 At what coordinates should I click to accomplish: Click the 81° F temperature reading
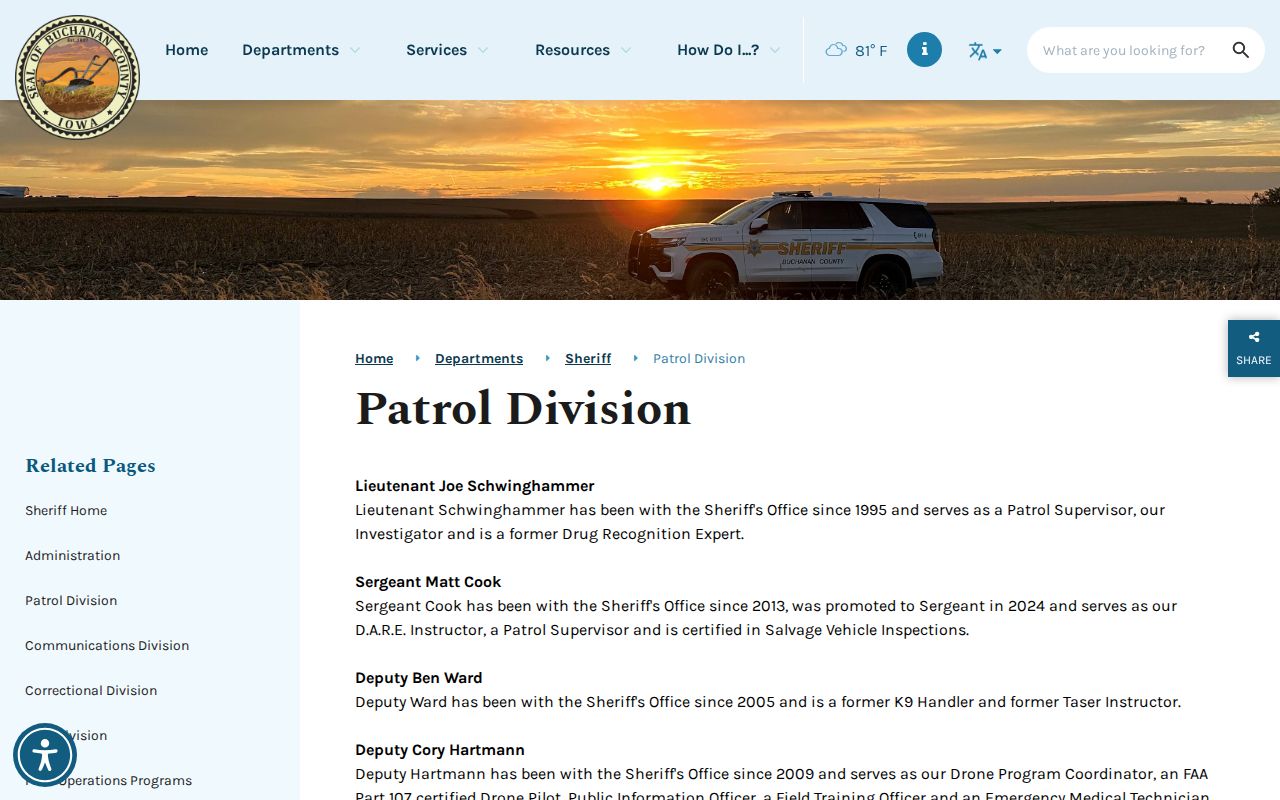coord(871,50)
